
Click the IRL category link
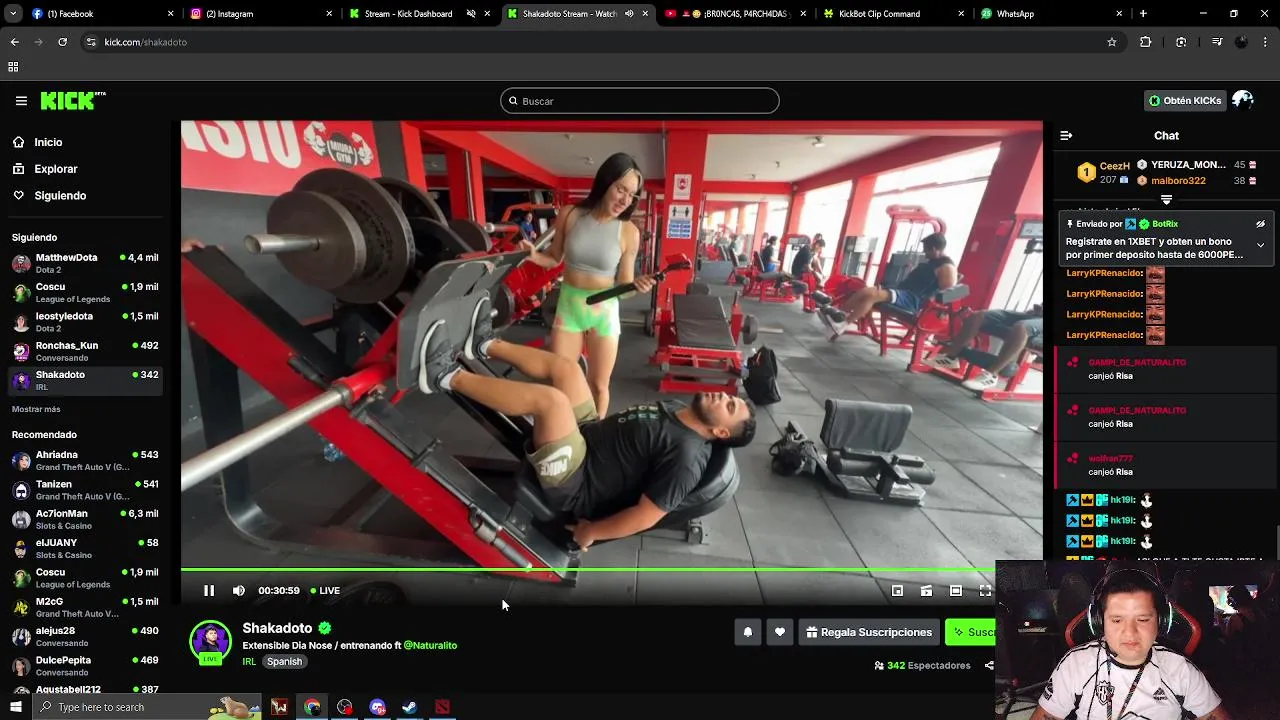coord(249,662)
